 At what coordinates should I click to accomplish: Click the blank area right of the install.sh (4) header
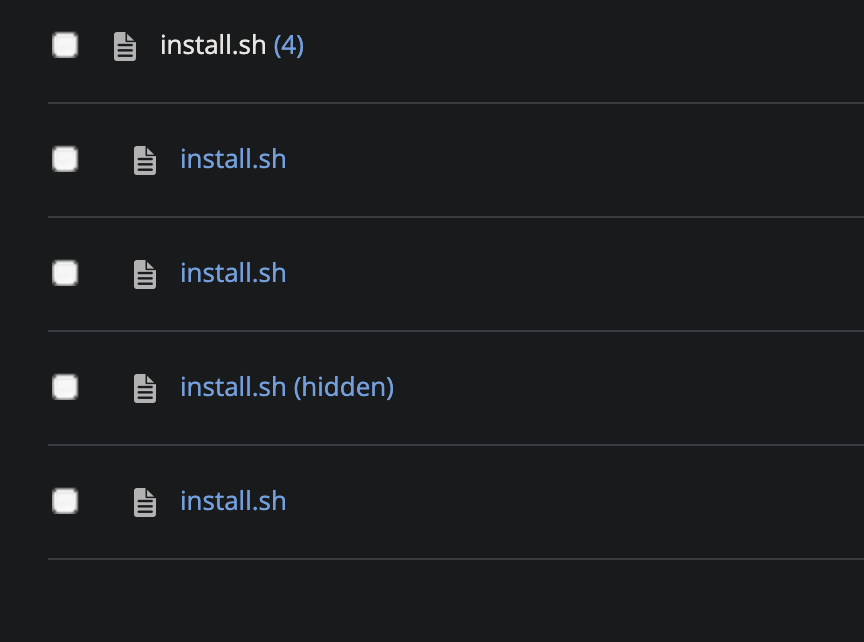click(x=584, y=45)
